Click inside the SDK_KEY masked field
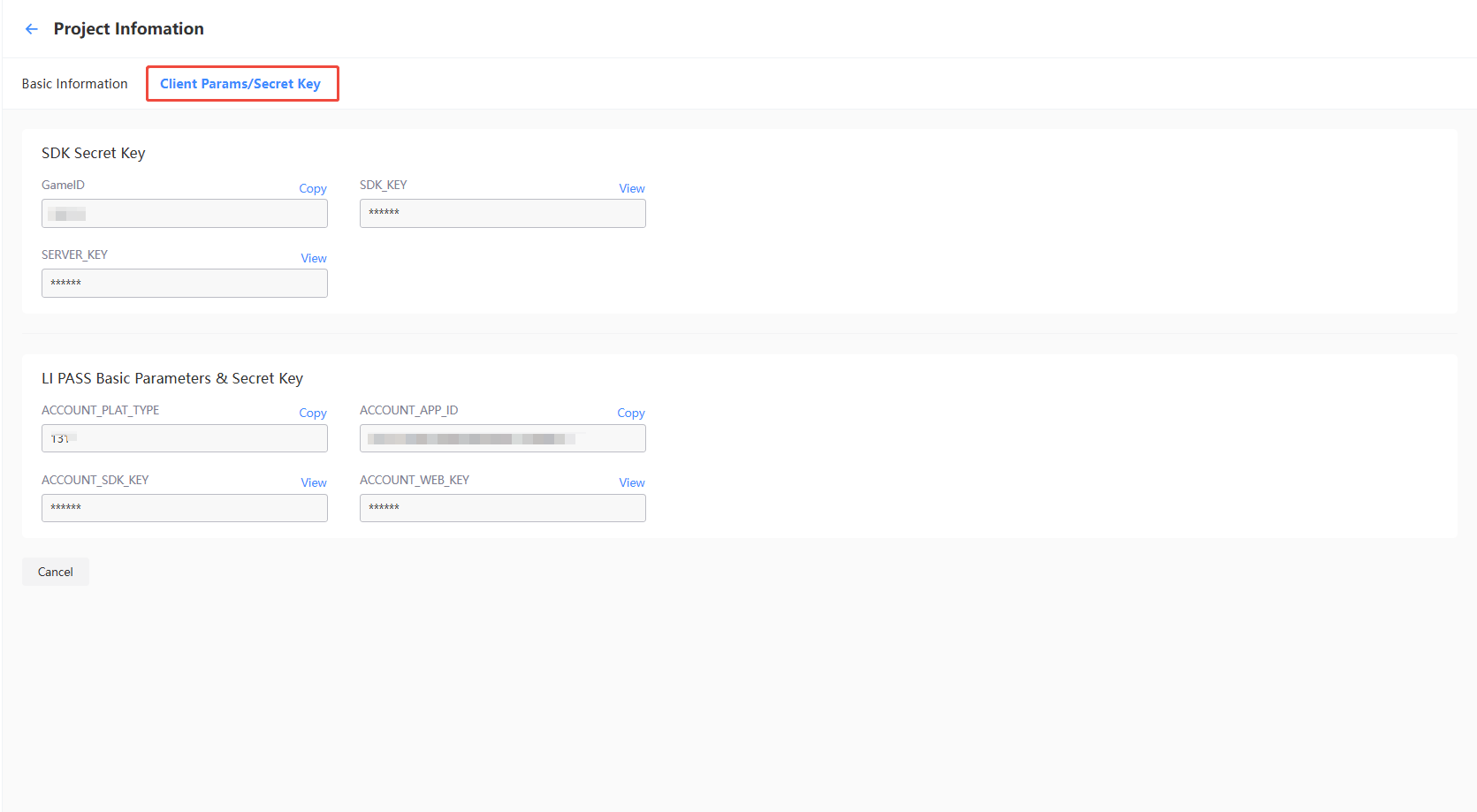 [502, 213]
